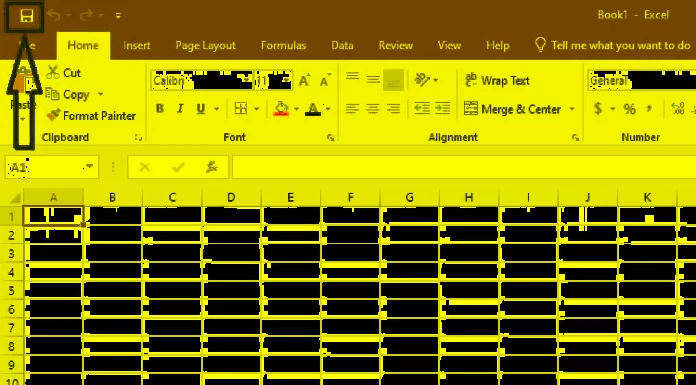The image size is (696, 385).
Task: Switch to the Home tab
Action: tap(83, 45)
